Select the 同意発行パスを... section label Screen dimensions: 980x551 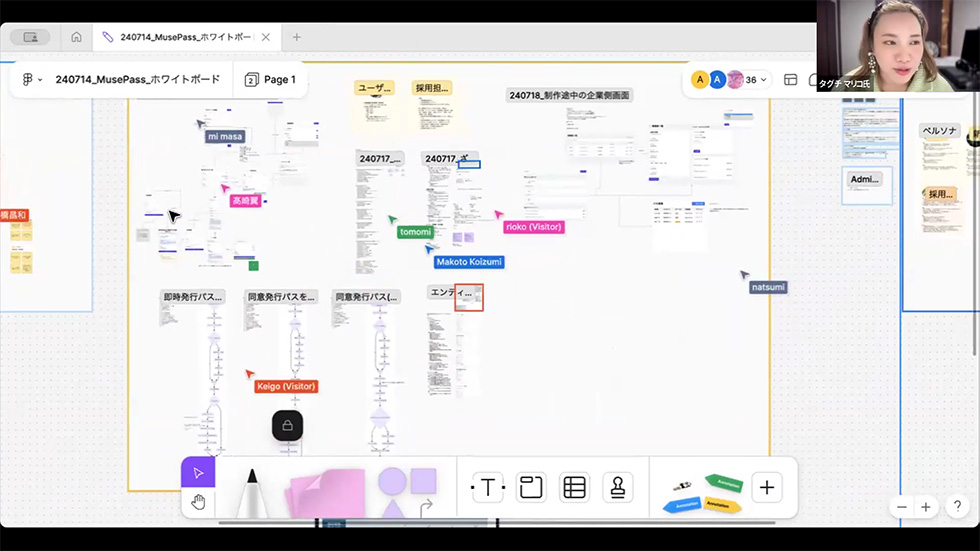tap(281, 297)
